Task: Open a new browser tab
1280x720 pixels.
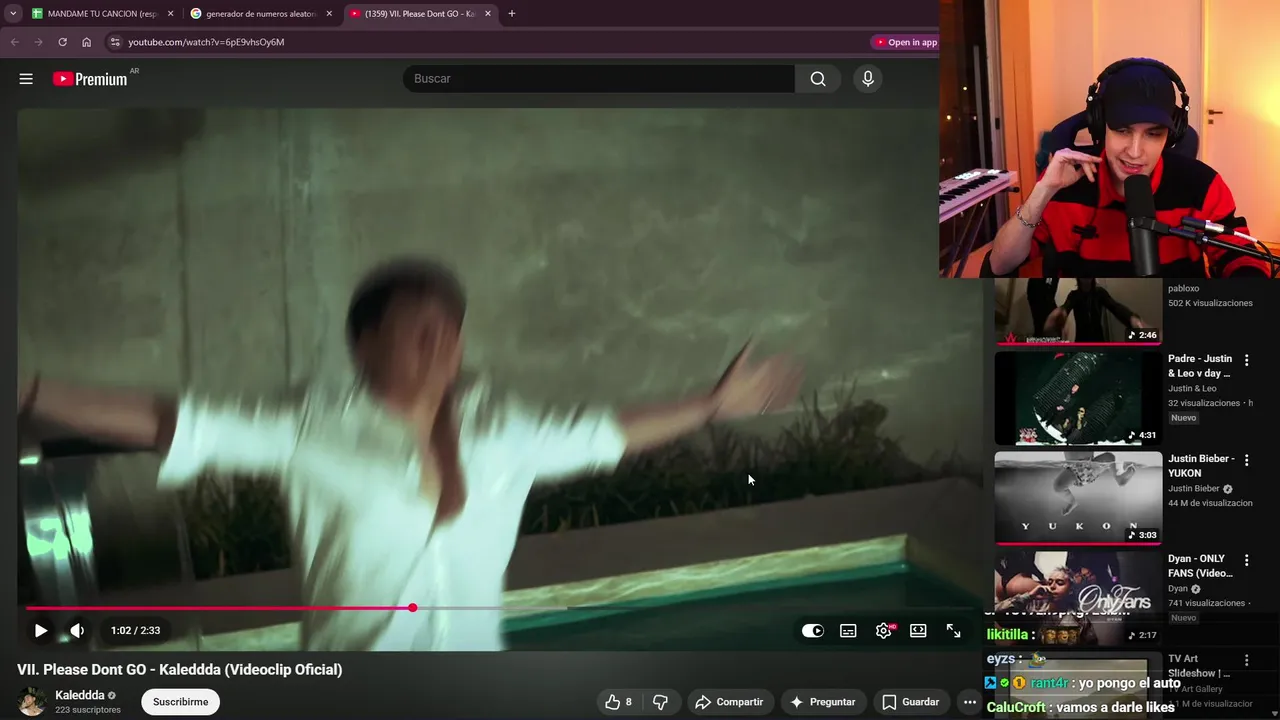Action: [512, 14]
